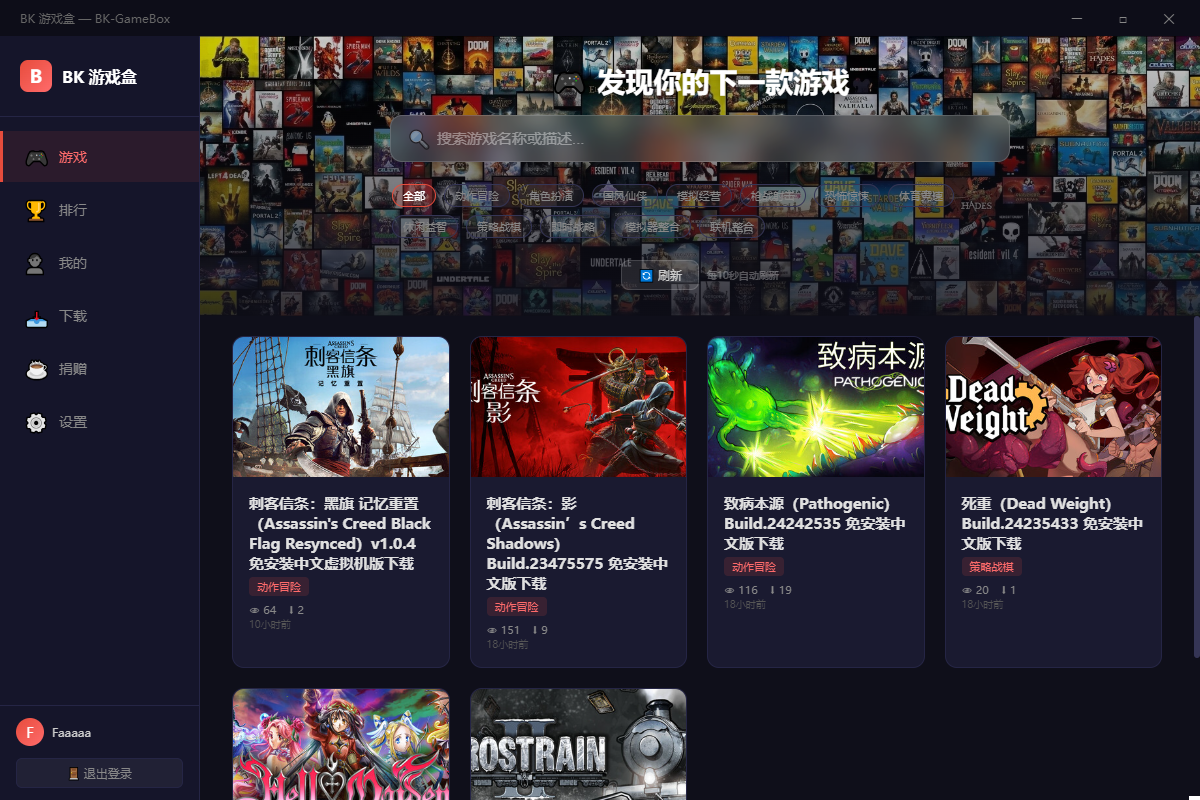Minimize the BK-GameBox window
The height and width of the screenshot is (800, 1200).
pyautogui.click(x=1077, y=18)
